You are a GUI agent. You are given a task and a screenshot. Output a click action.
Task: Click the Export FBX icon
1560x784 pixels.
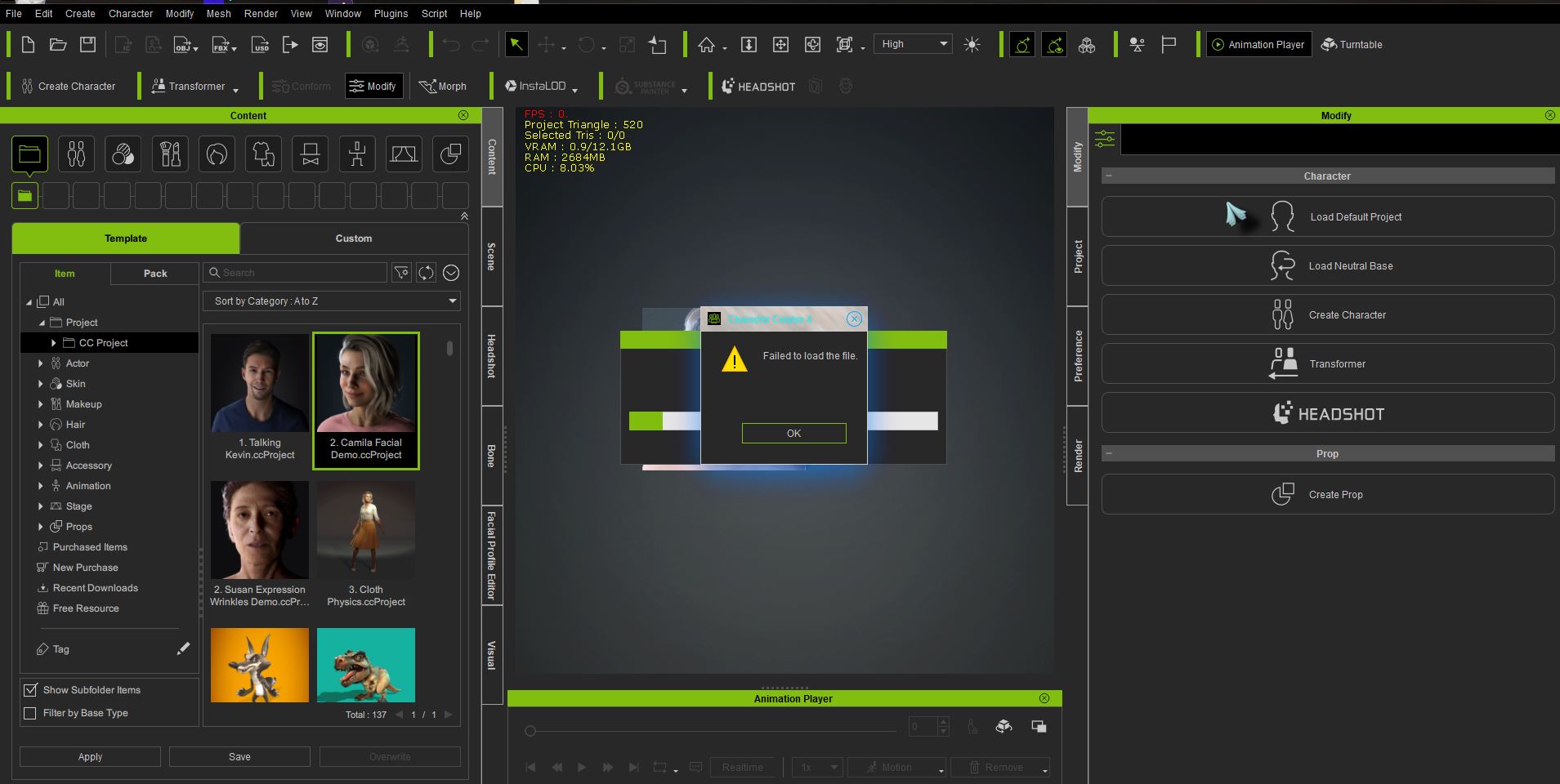(x=222, y=45)
